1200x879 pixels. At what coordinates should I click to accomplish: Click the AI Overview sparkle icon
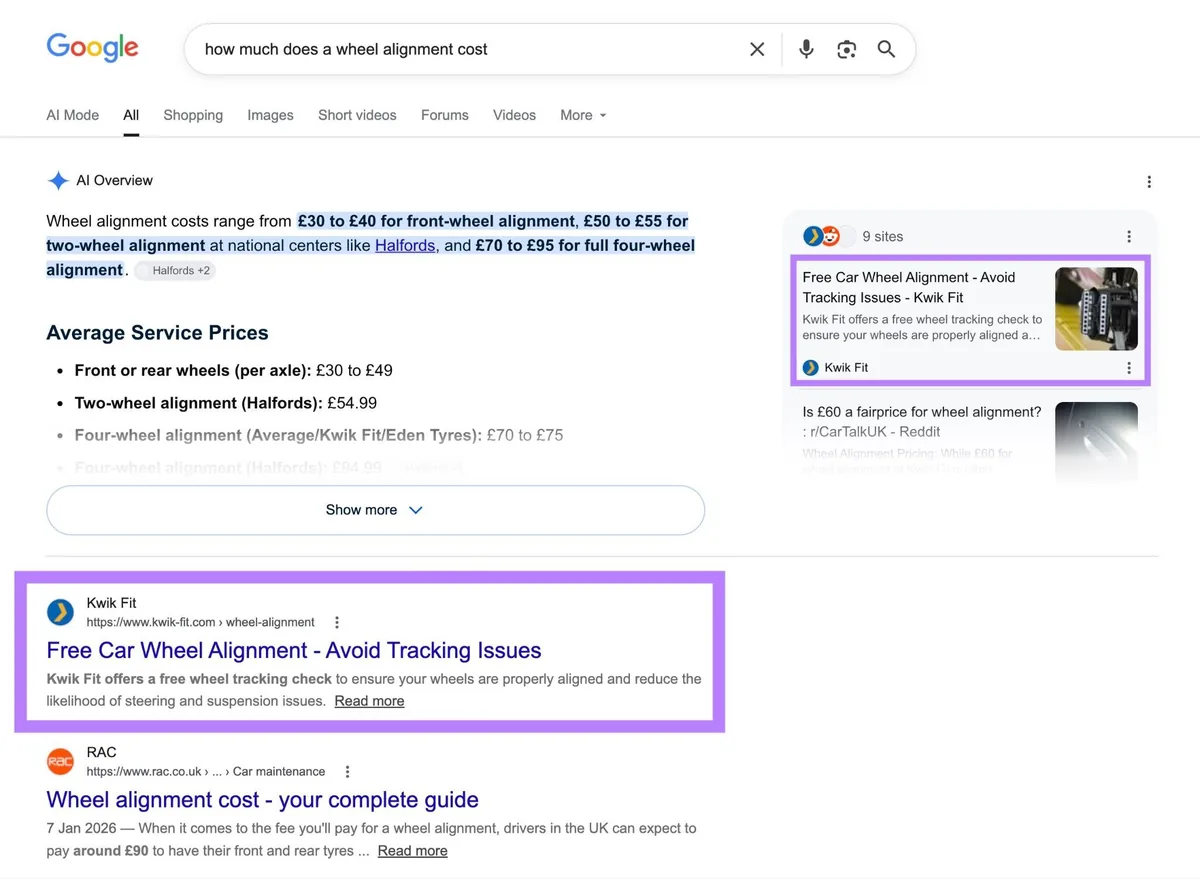coord(58,181)
